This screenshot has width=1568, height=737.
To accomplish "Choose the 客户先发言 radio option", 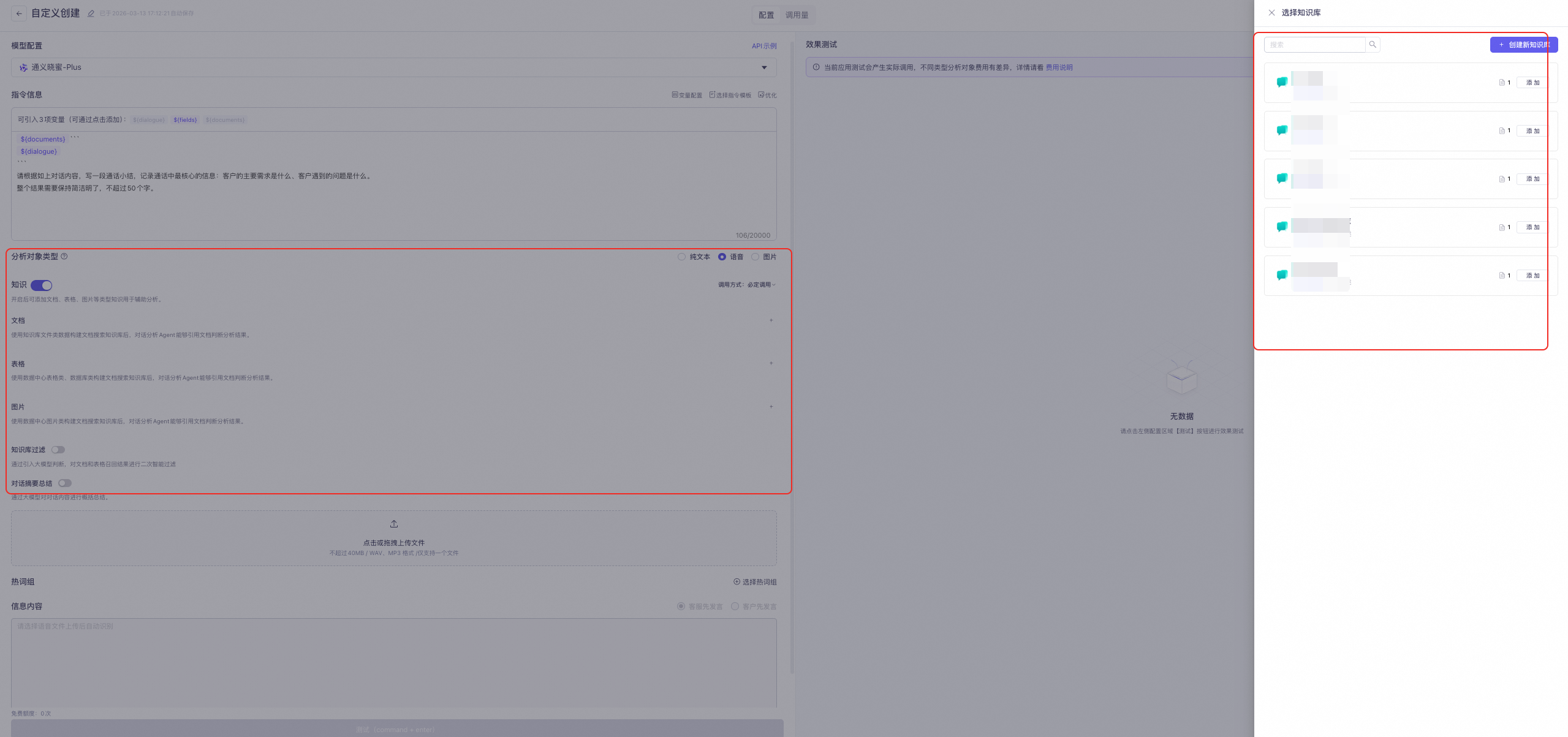I will (x=735, y=607).
